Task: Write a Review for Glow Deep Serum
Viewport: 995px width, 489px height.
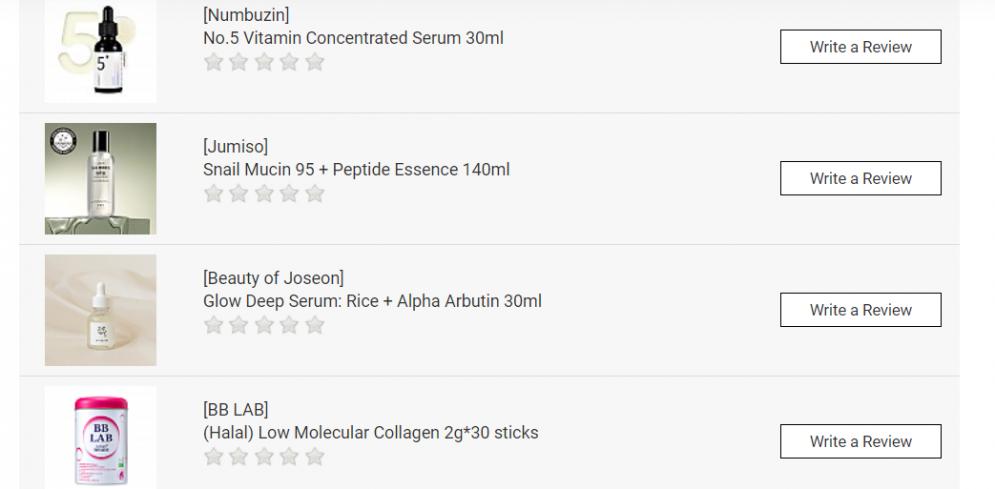Action: 860,310
